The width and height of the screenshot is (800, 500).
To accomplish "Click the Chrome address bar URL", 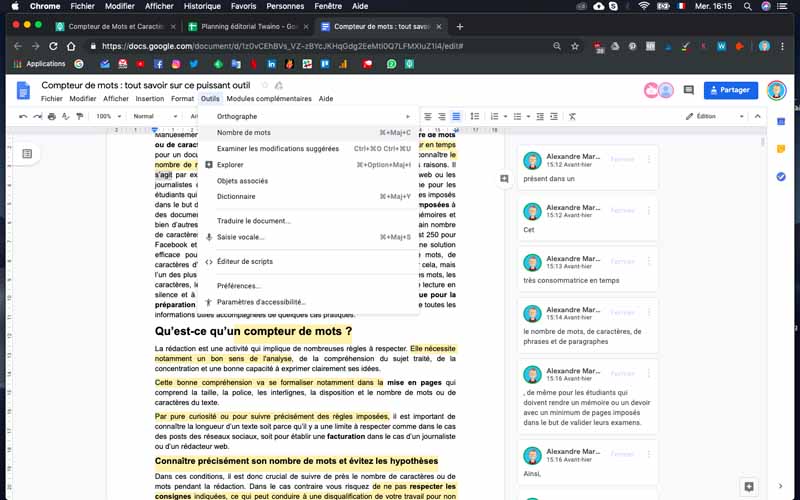I will click(x=282, y=46).
